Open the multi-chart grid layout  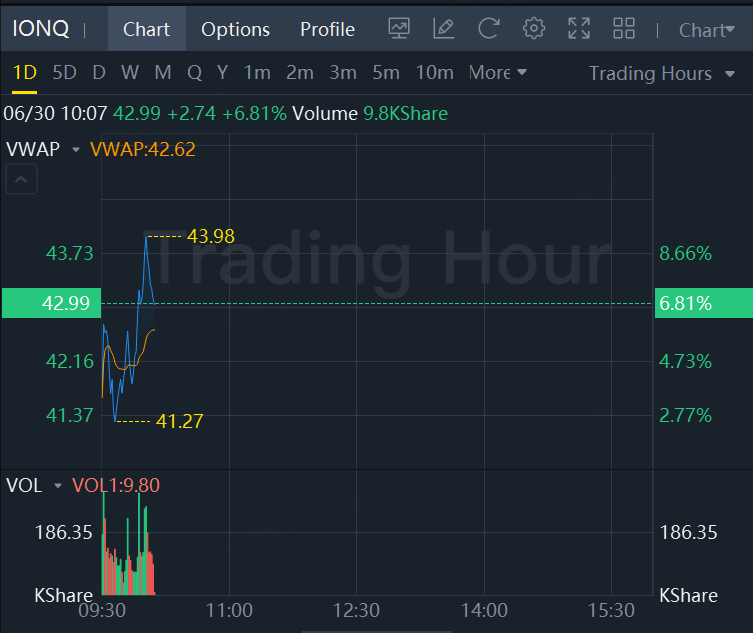click(x=624, y=29)
